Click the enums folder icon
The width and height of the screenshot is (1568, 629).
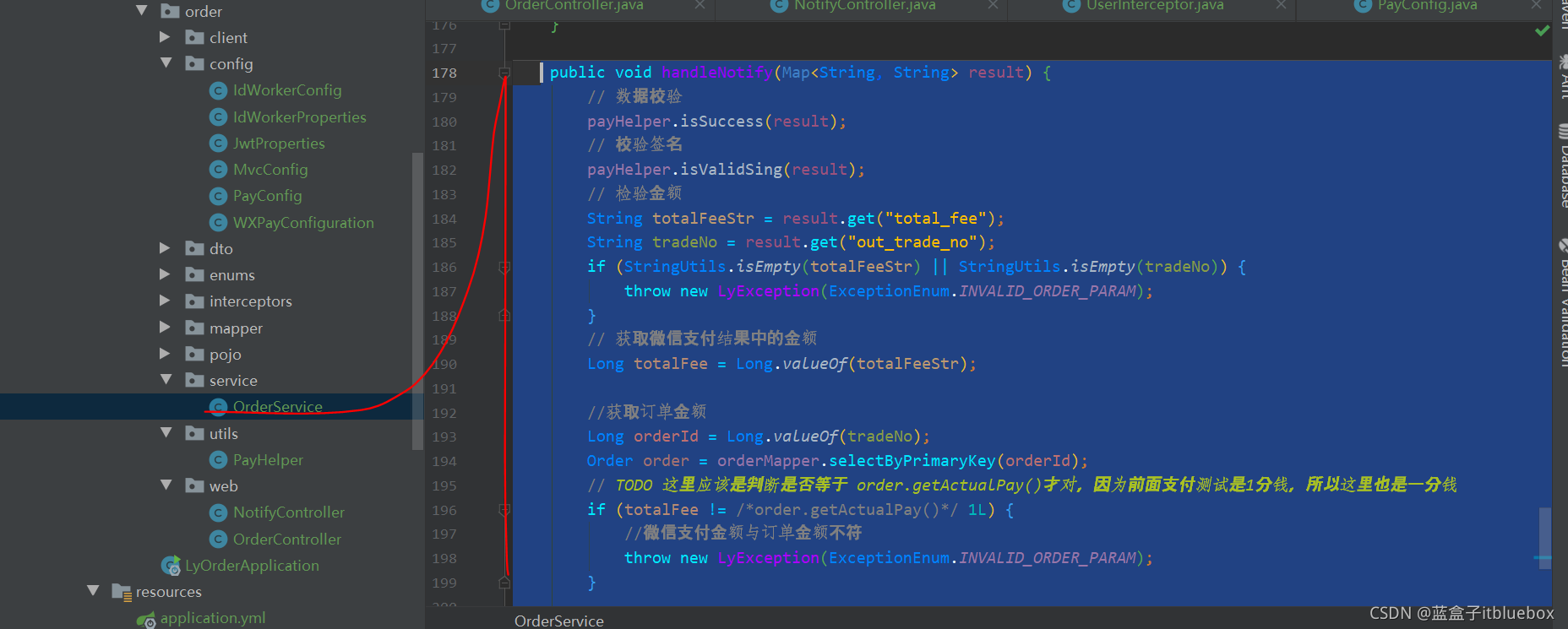coord(195,274)
